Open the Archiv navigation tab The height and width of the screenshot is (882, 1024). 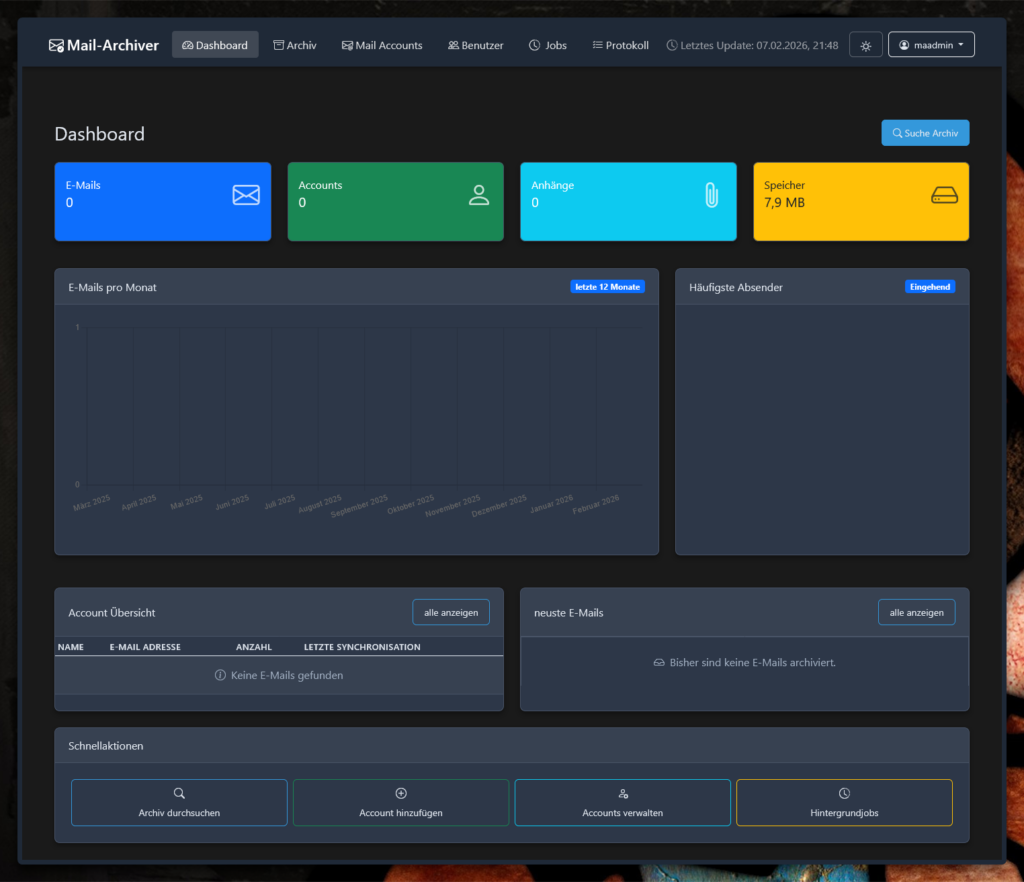click(x=295, y=45)
